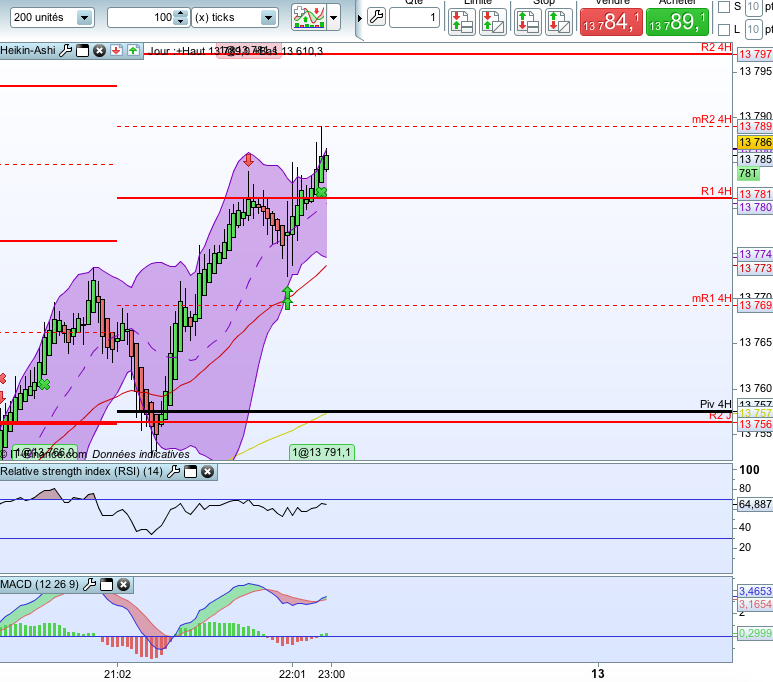Screen dimensions: 773x682
Task: Click the mR2 4H level label
Action: click(712, 119)
